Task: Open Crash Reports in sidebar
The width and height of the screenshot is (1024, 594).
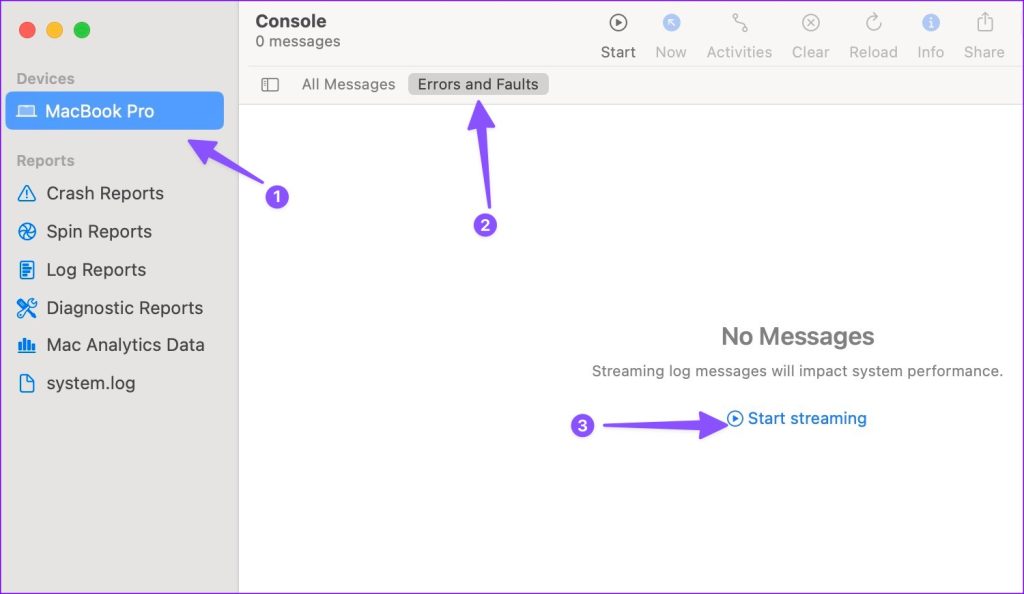Action: [104, 194]
